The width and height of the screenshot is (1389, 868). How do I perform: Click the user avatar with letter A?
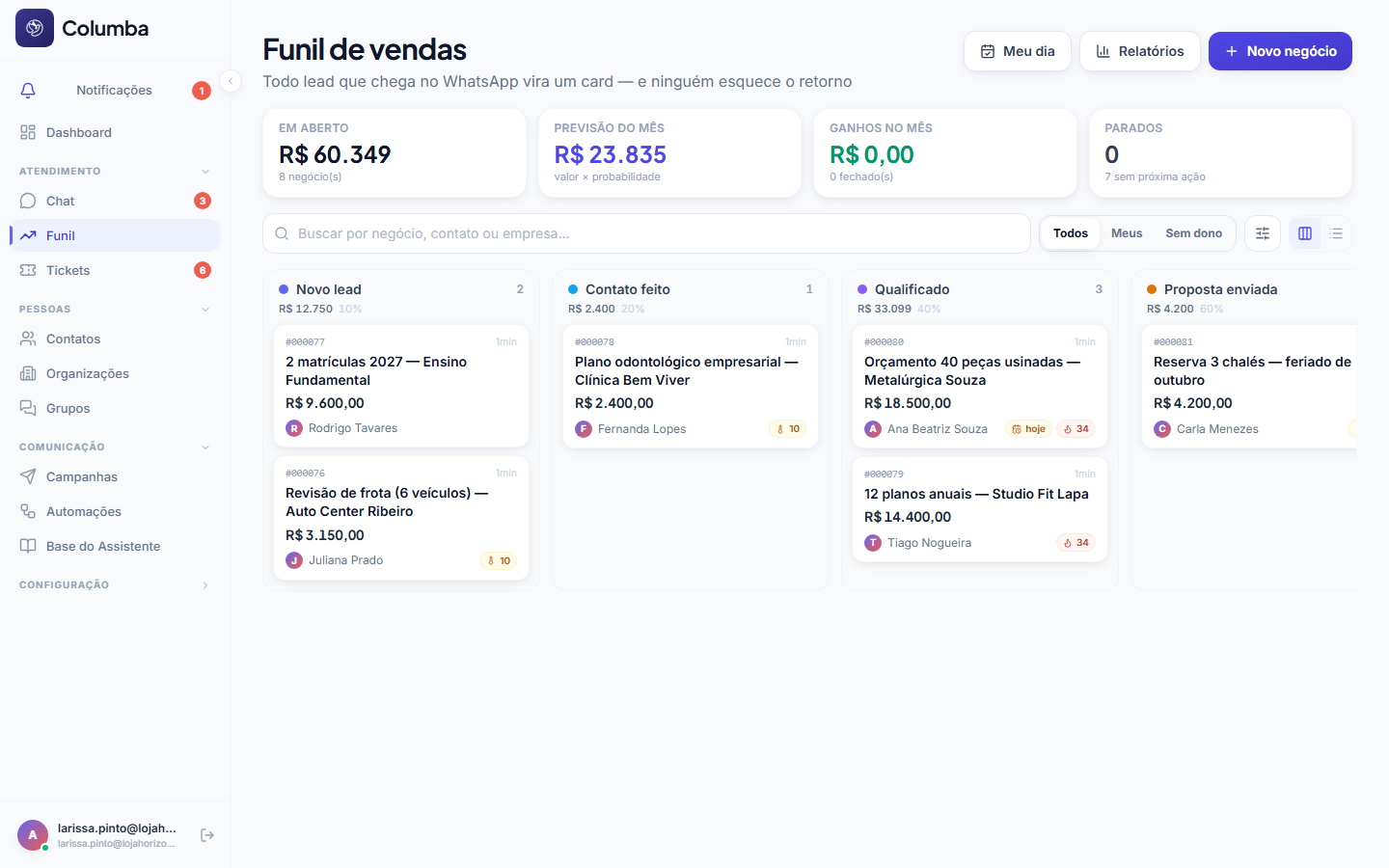point(33,835)
